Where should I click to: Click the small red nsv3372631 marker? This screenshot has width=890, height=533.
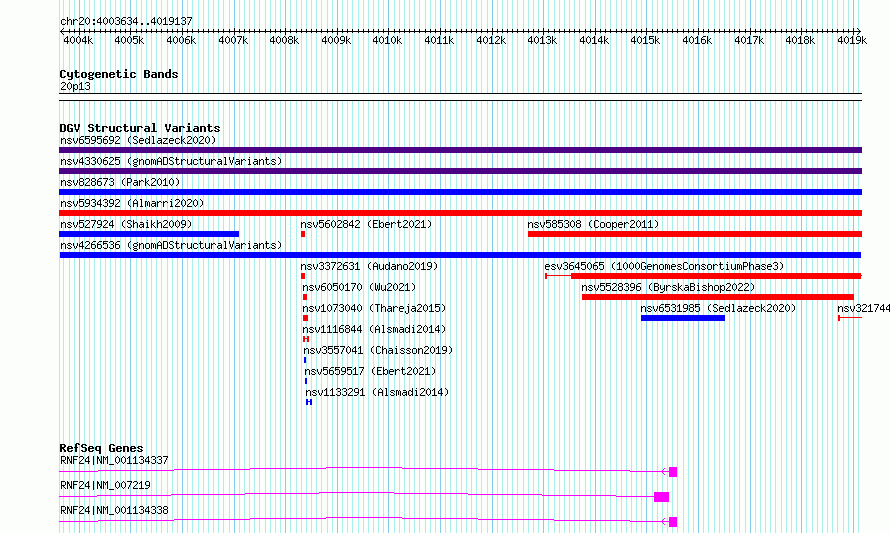303,276
